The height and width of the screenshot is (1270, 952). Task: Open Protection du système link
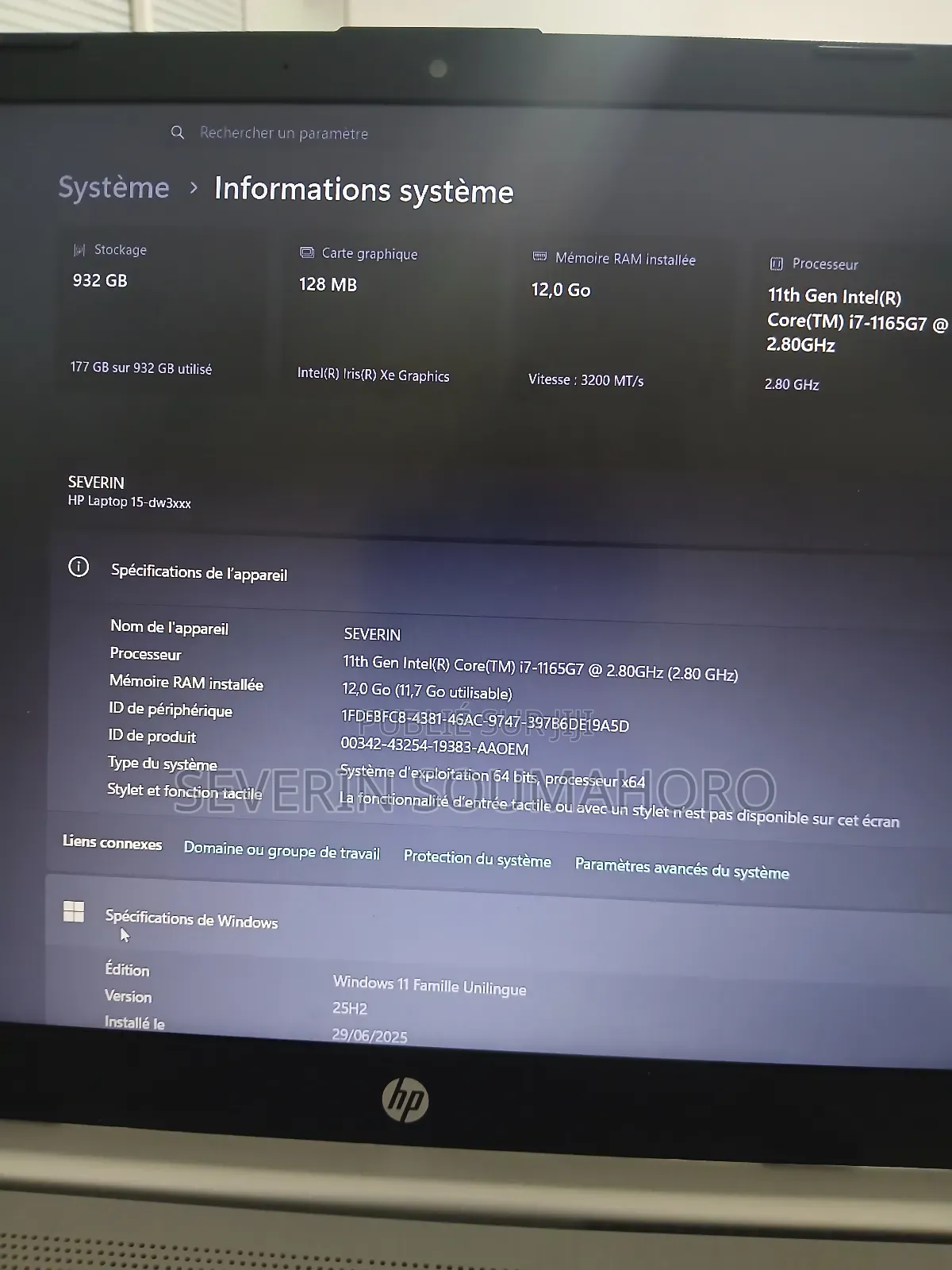coord(477,858)
